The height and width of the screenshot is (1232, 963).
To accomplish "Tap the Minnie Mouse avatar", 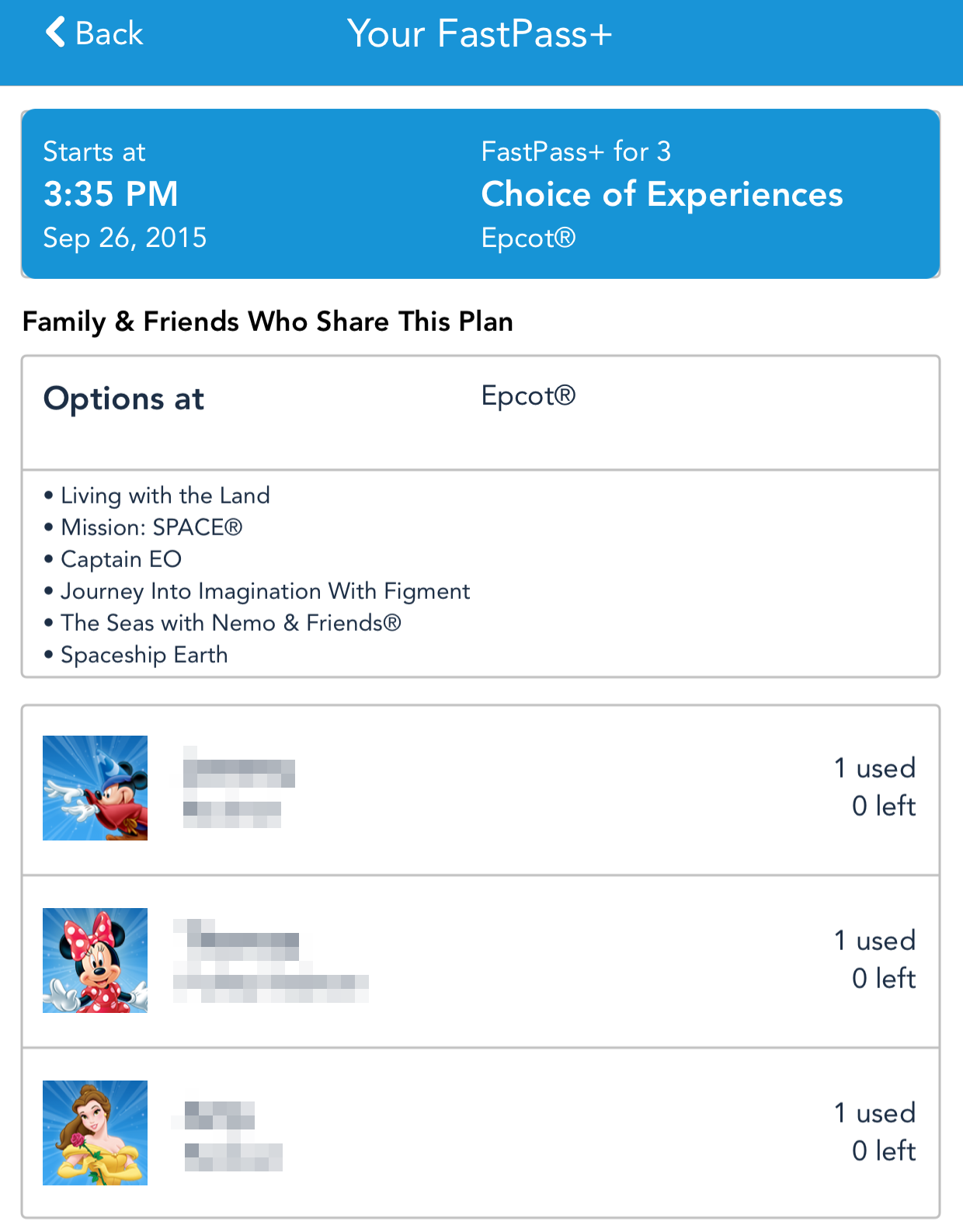I will click(x=95, y=960).
